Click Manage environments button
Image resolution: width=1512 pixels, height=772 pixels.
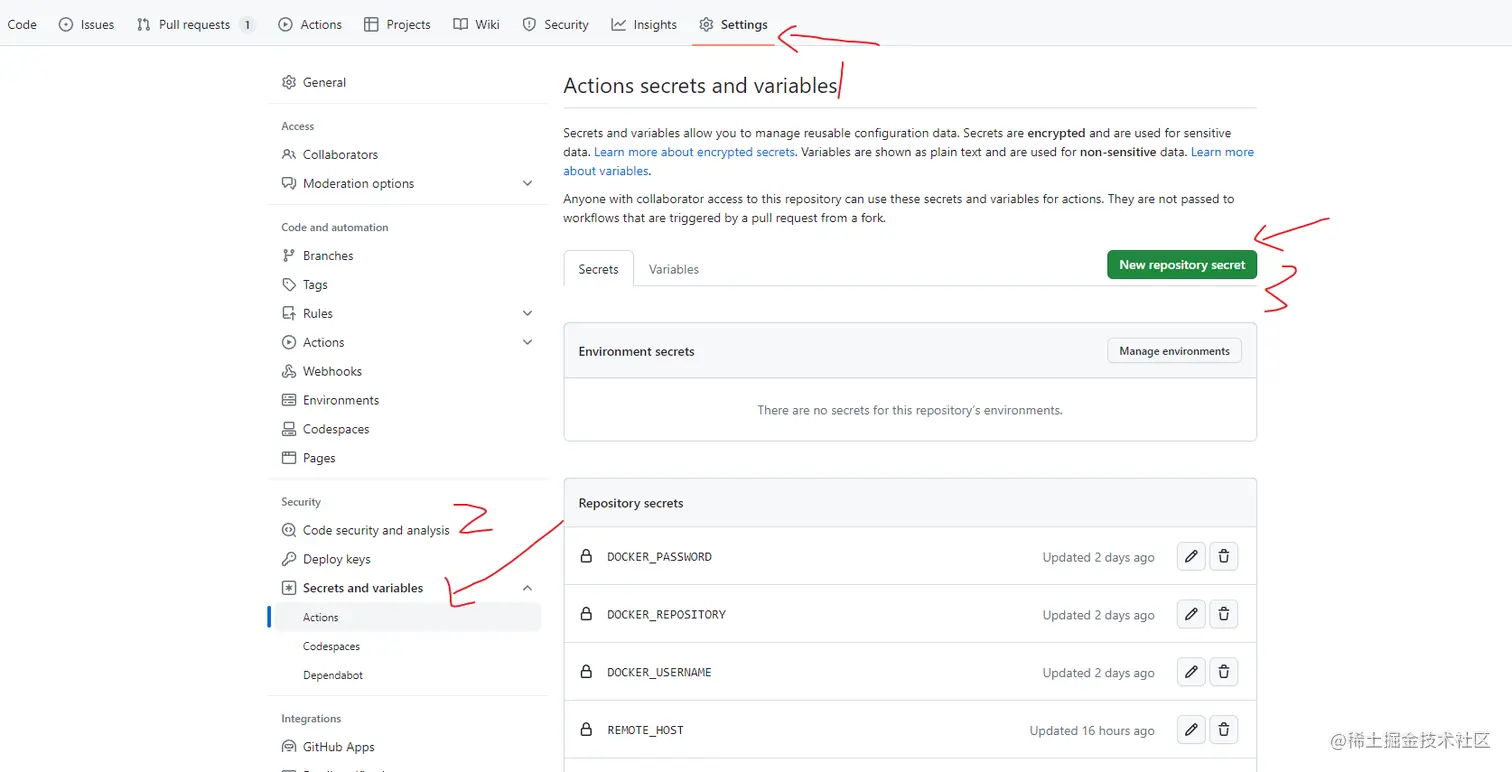1174,351
